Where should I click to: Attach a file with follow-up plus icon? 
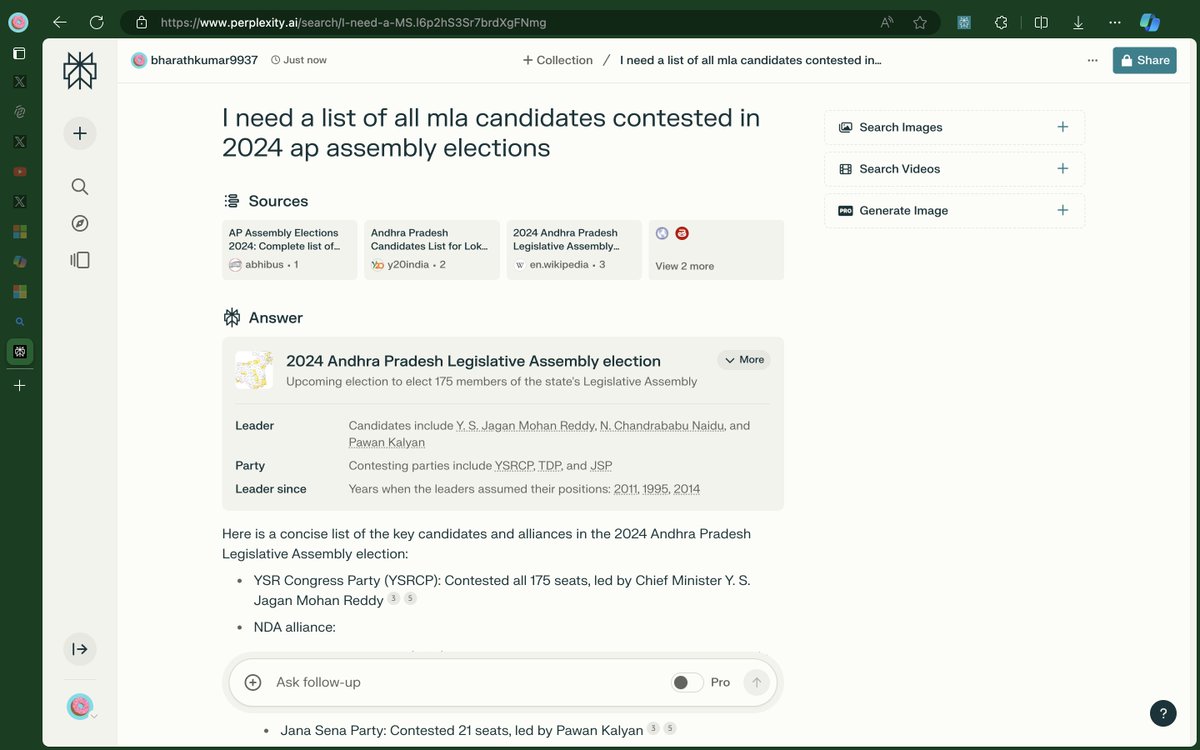(253, 682)
